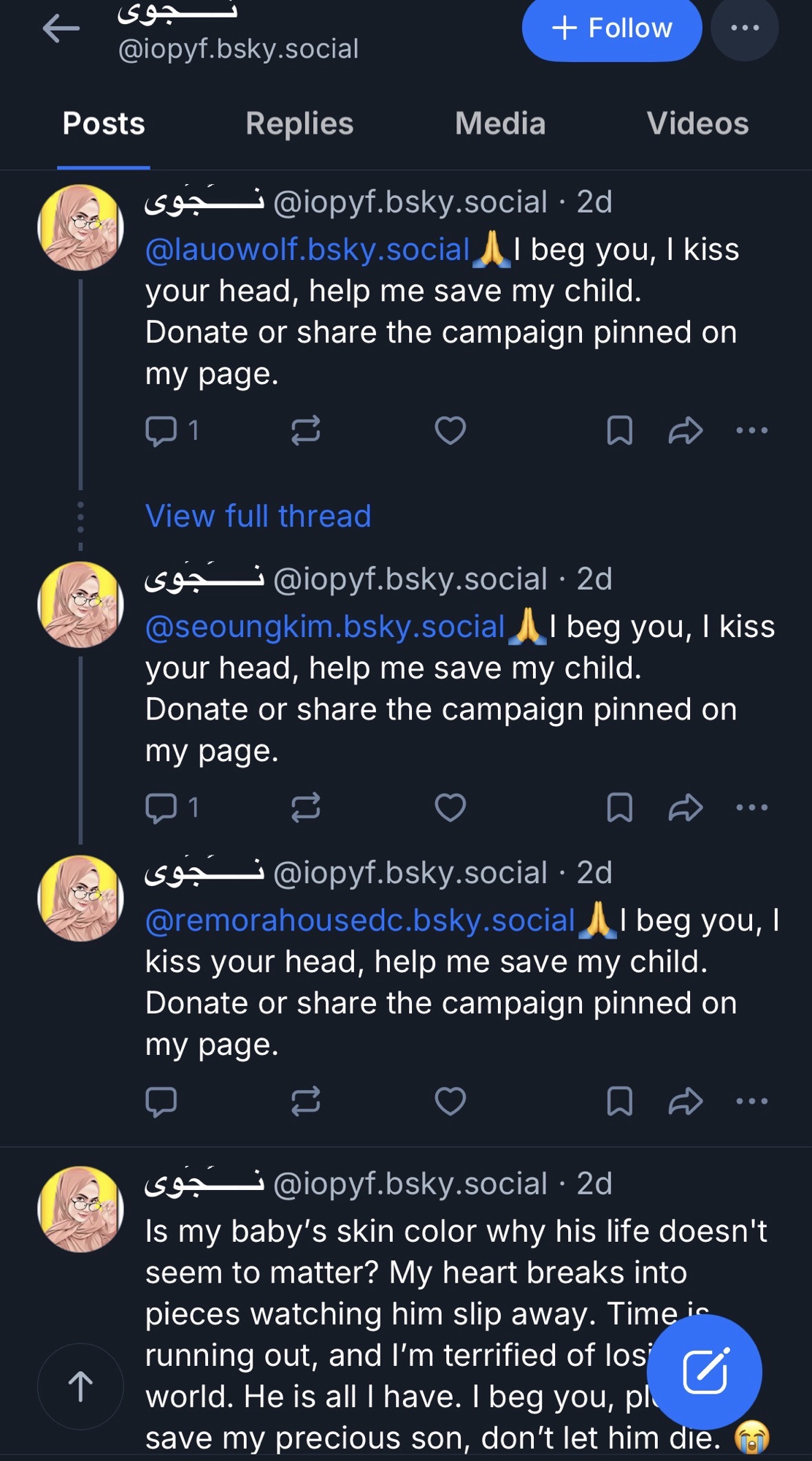The image size is (812, 1461).
Task: Open the @seoungkim.bsky.social mention link
Action: pos(325,627)
